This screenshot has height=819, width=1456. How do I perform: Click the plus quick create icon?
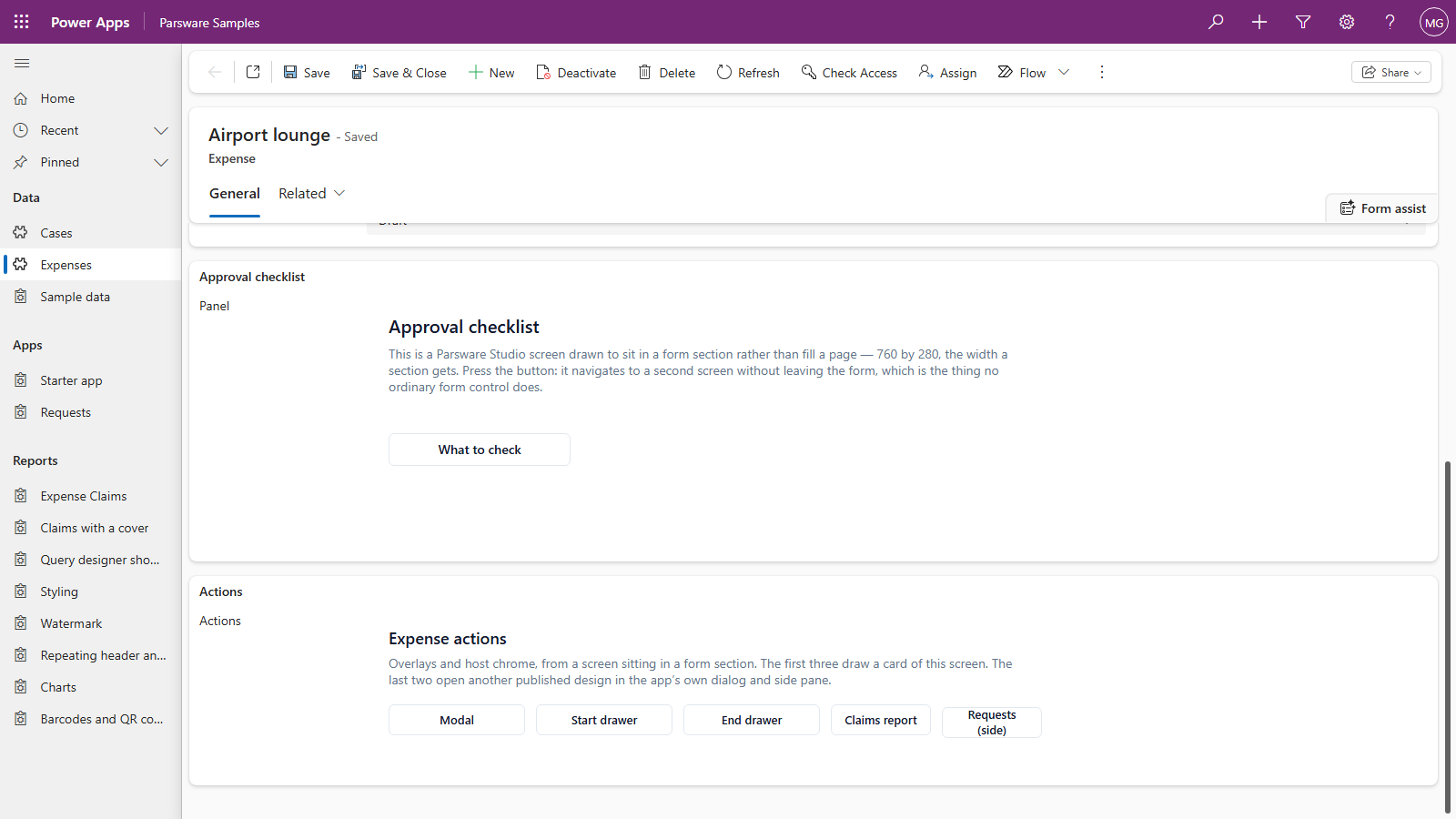[1259, 22]
